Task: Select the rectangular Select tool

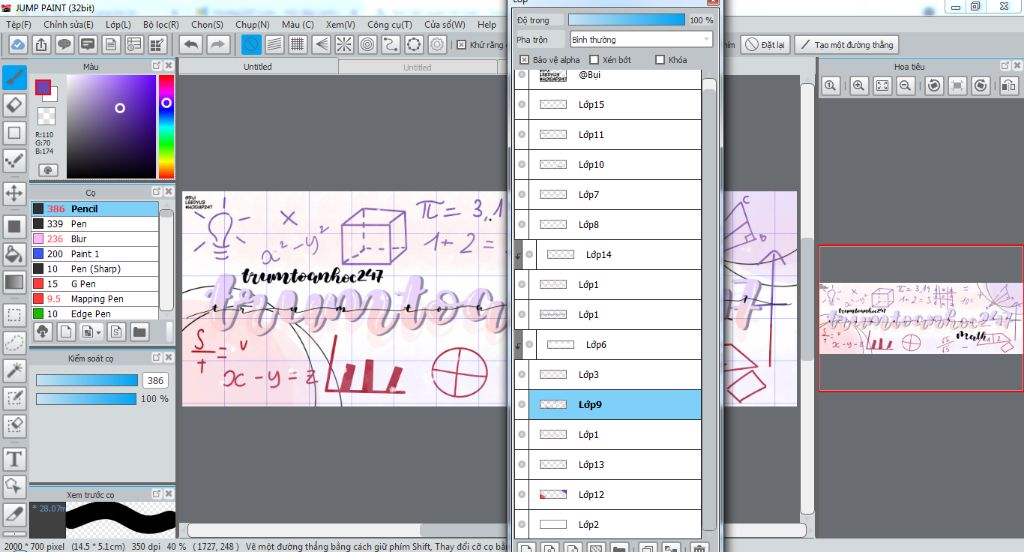Action: [14, 315]
